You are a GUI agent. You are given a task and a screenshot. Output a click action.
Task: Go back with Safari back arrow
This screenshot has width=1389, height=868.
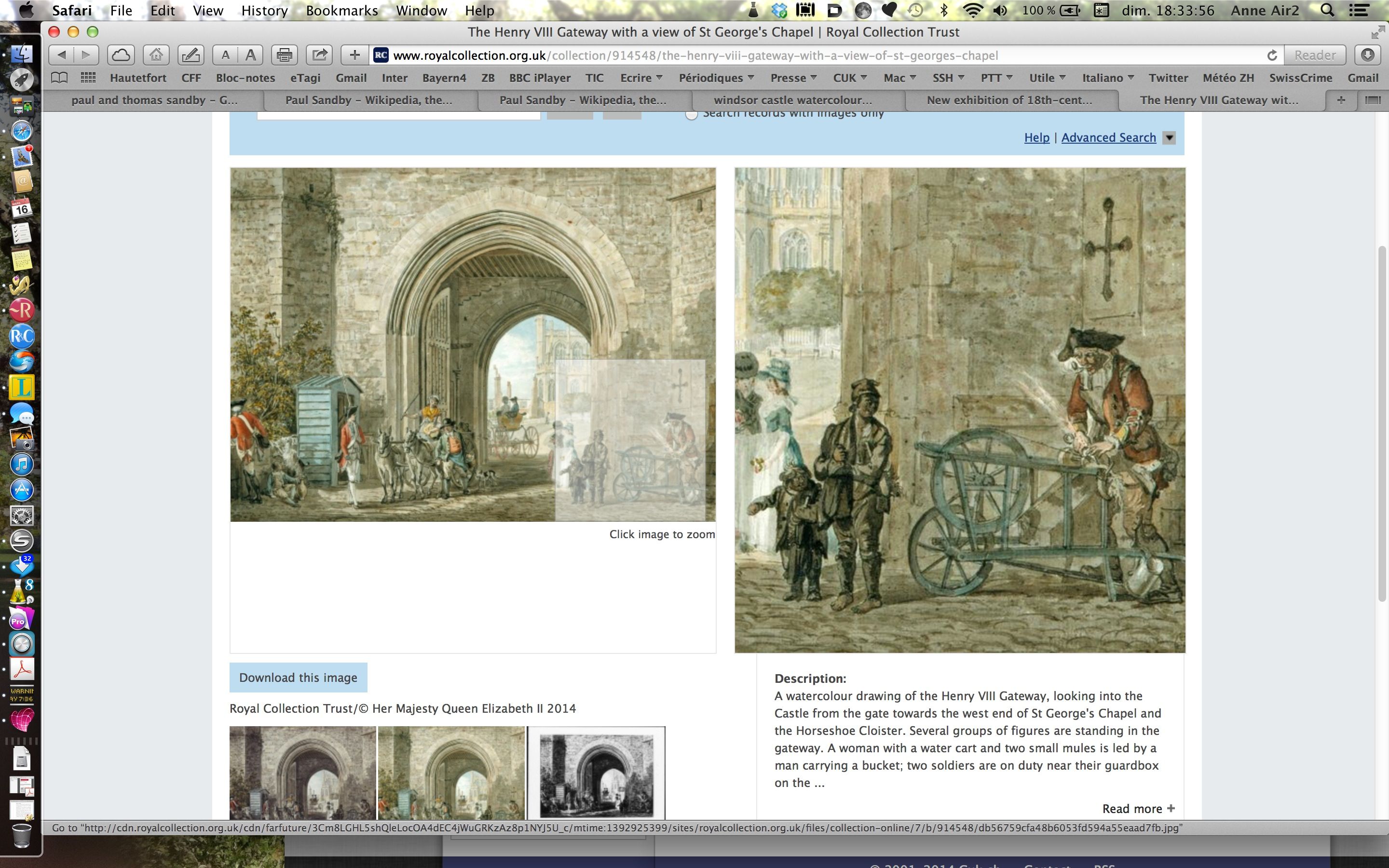(62, 55)
